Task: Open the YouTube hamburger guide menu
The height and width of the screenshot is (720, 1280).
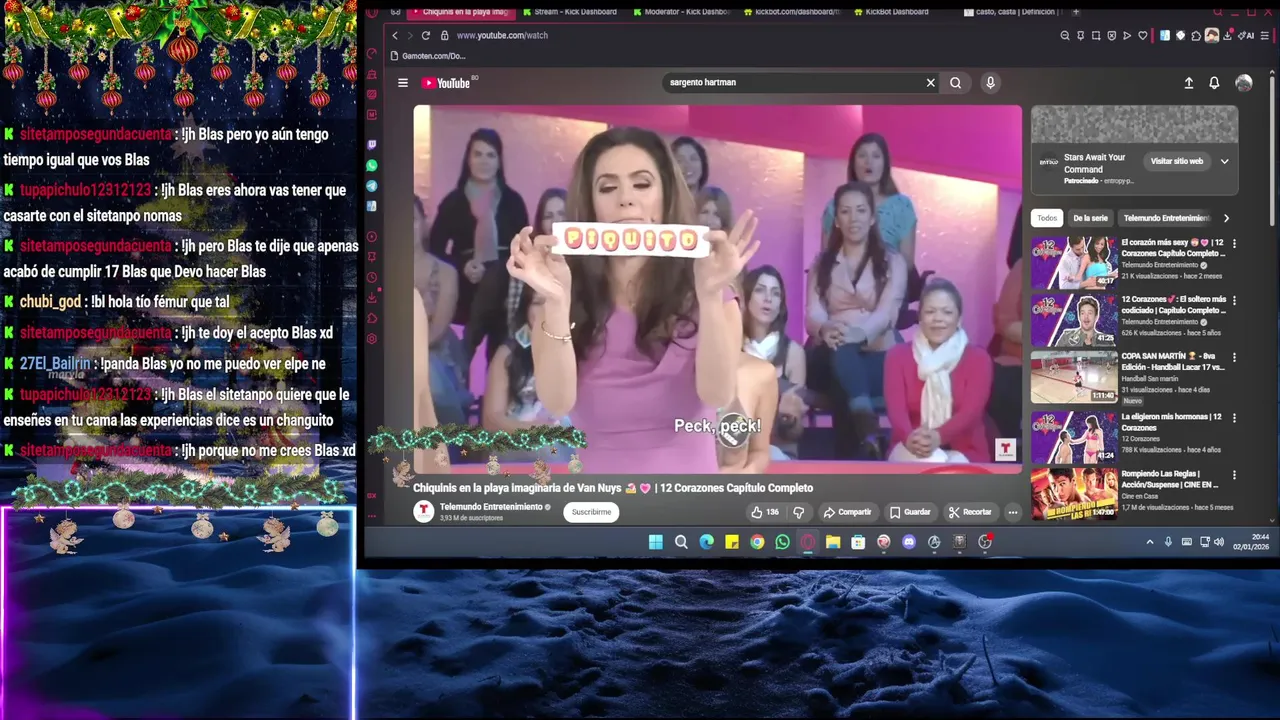Action: pos(403,83)
